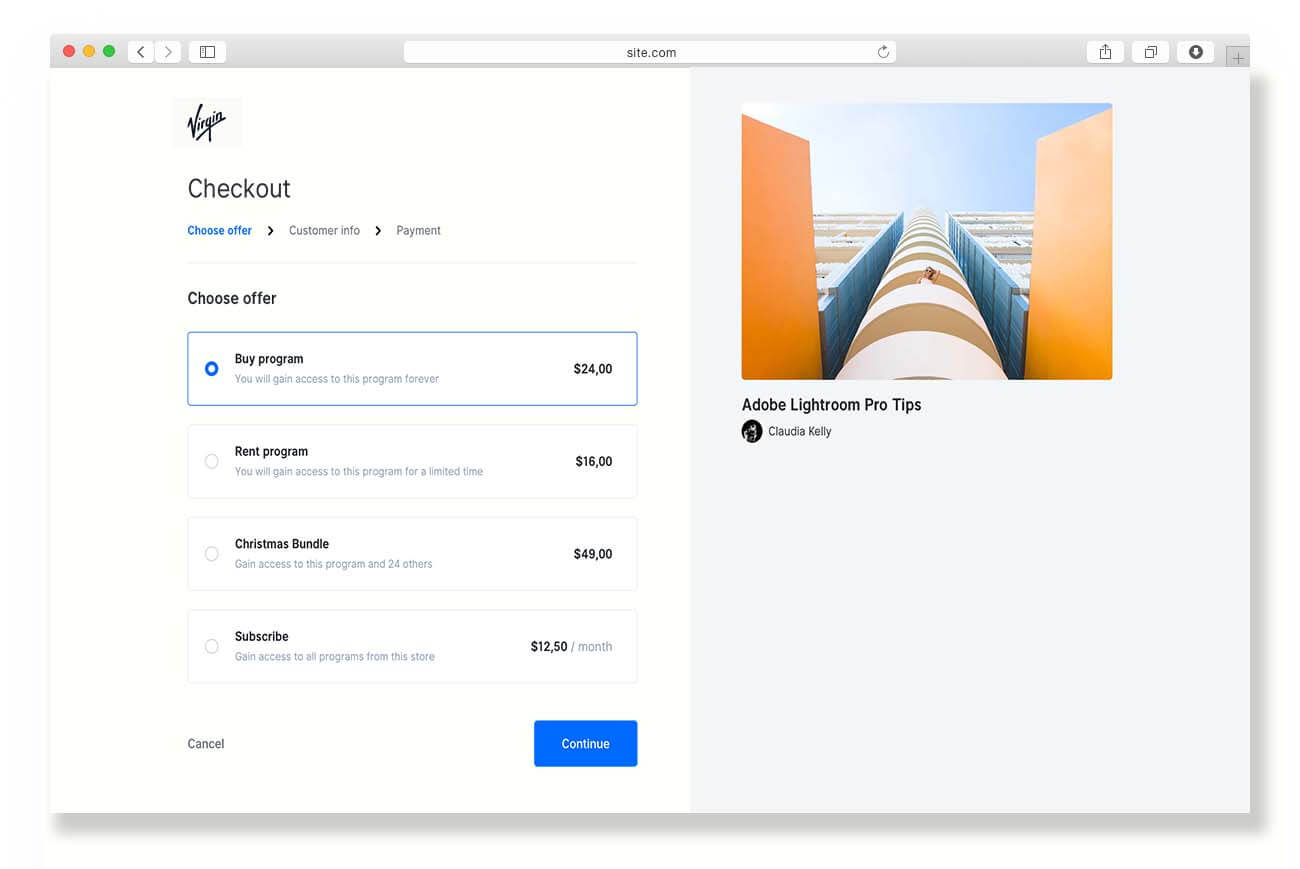Select the Christmas Bundle radio button
The image size is (1300, 869).
coord(211,554)
